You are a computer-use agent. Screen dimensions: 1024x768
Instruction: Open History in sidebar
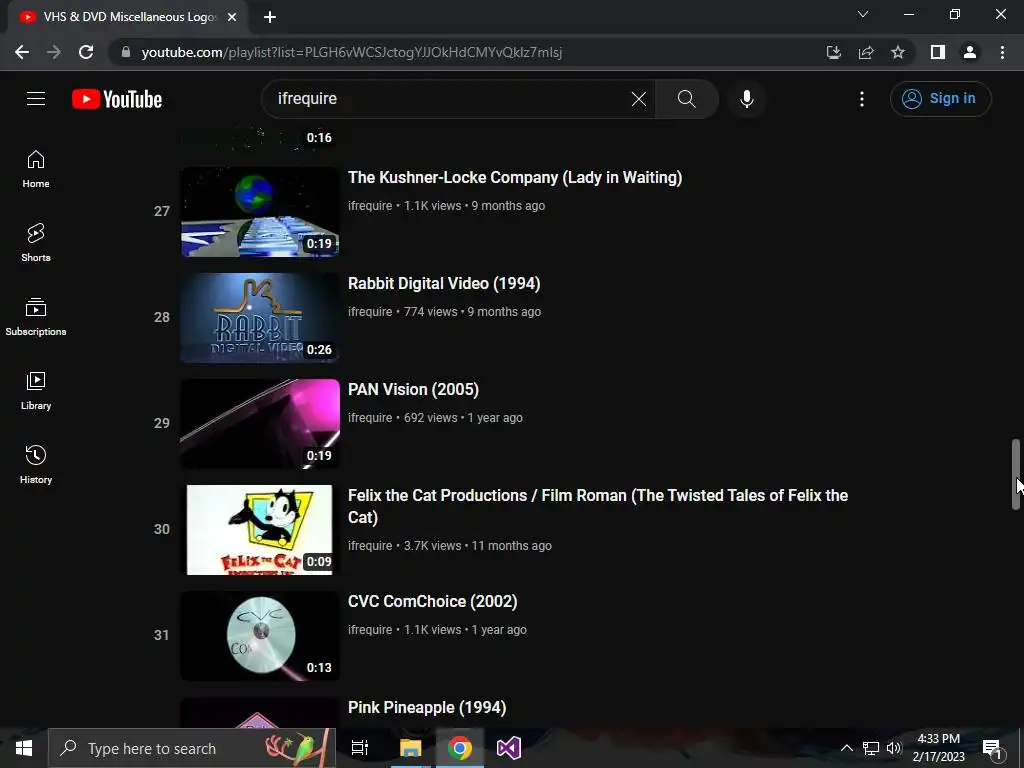[36, 464]
